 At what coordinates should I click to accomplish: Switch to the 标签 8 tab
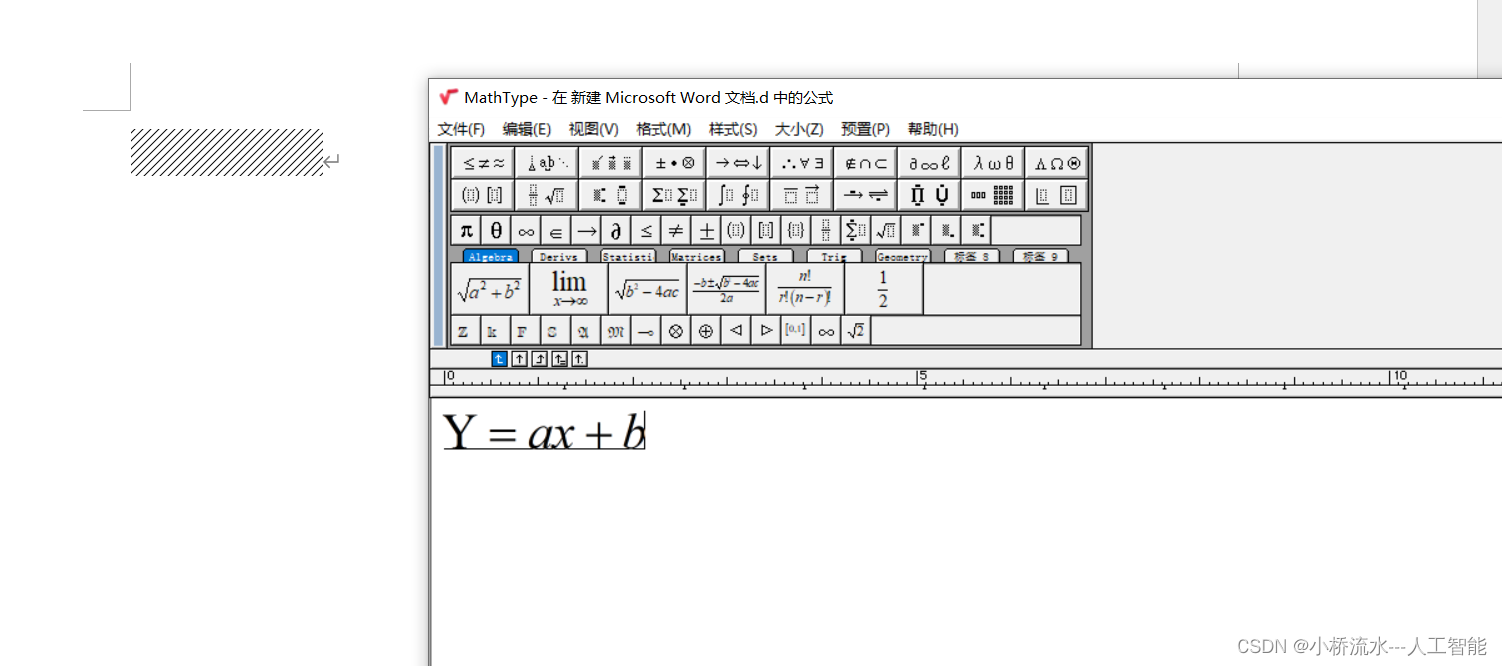[x=972, y=257]
